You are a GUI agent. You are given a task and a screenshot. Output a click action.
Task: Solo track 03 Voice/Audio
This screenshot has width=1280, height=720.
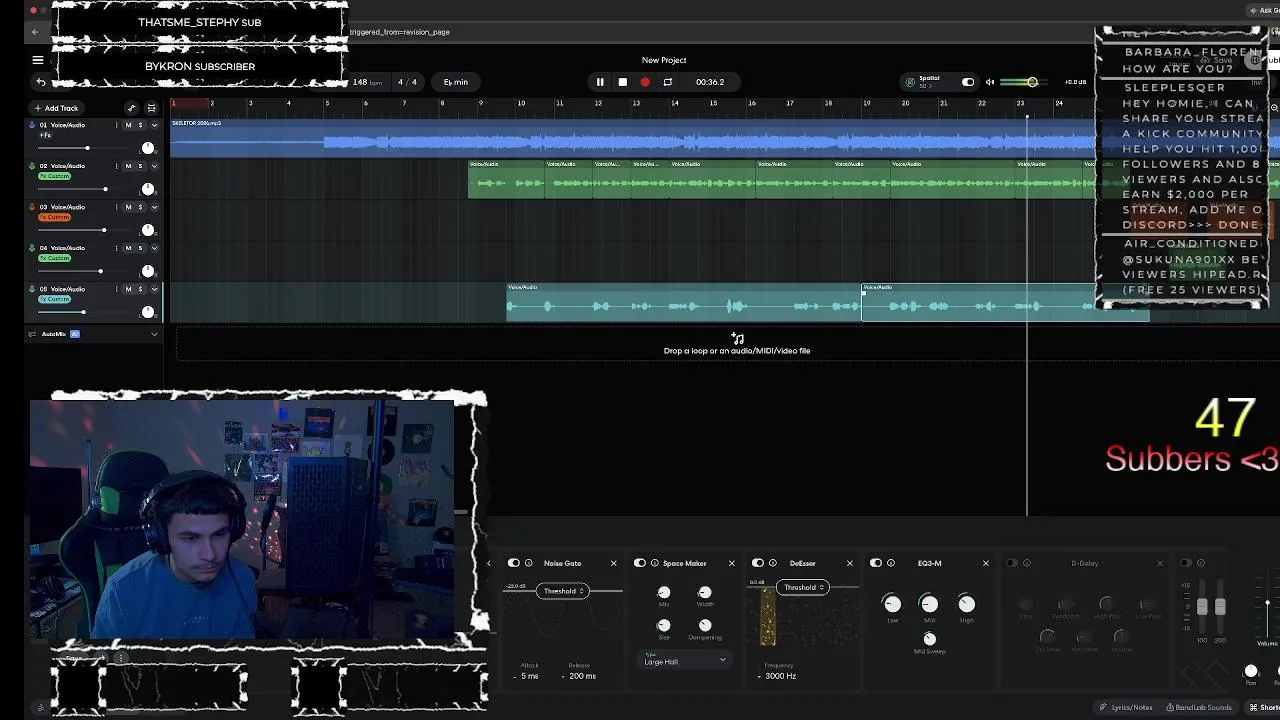click(x=140, y=207)
